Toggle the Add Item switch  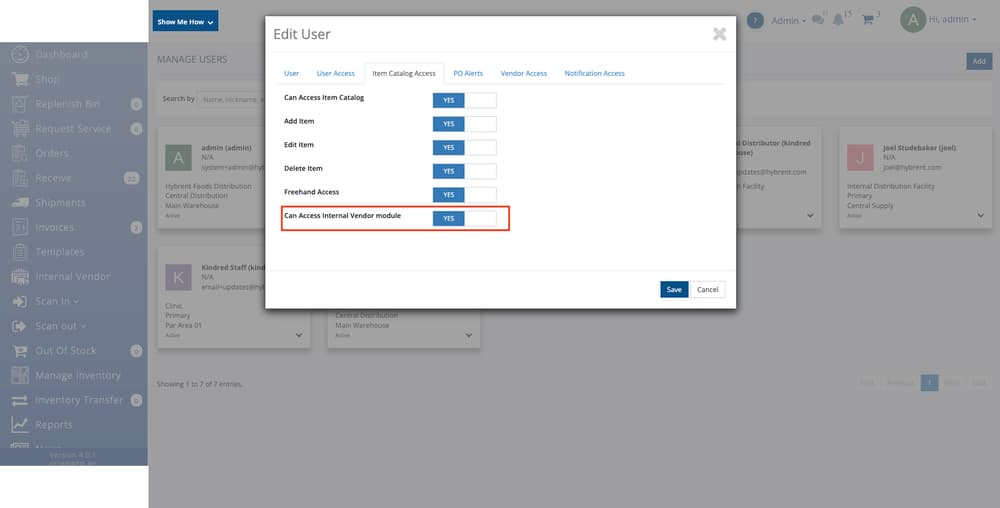pos(464,124)
